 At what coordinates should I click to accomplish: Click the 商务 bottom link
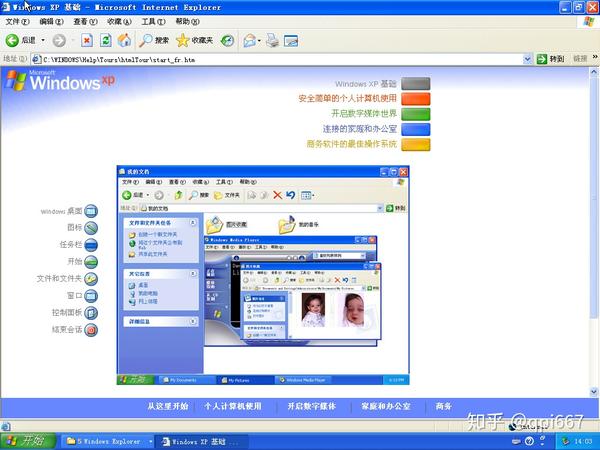click(443, 406)
